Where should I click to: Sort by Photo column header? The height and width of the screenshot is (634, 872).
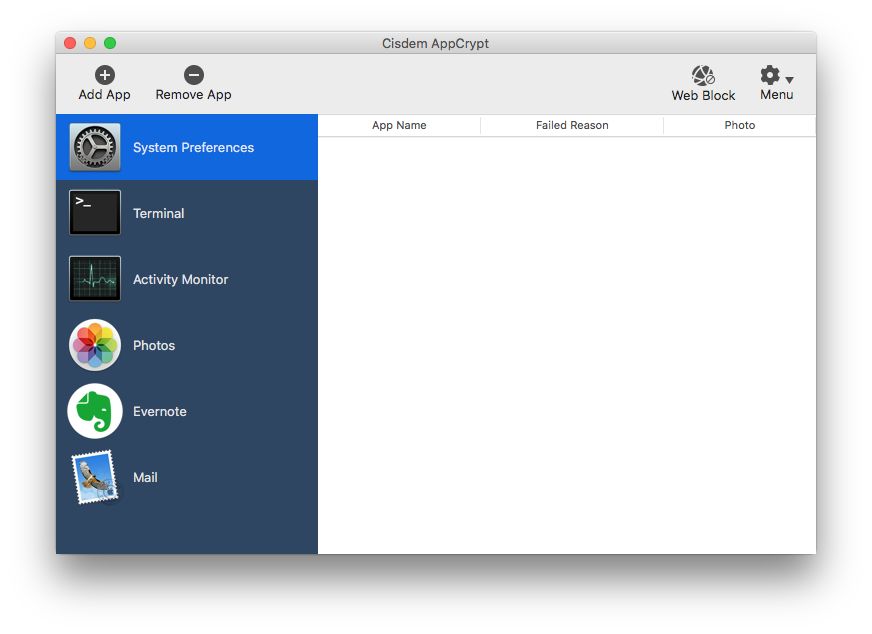740,125
